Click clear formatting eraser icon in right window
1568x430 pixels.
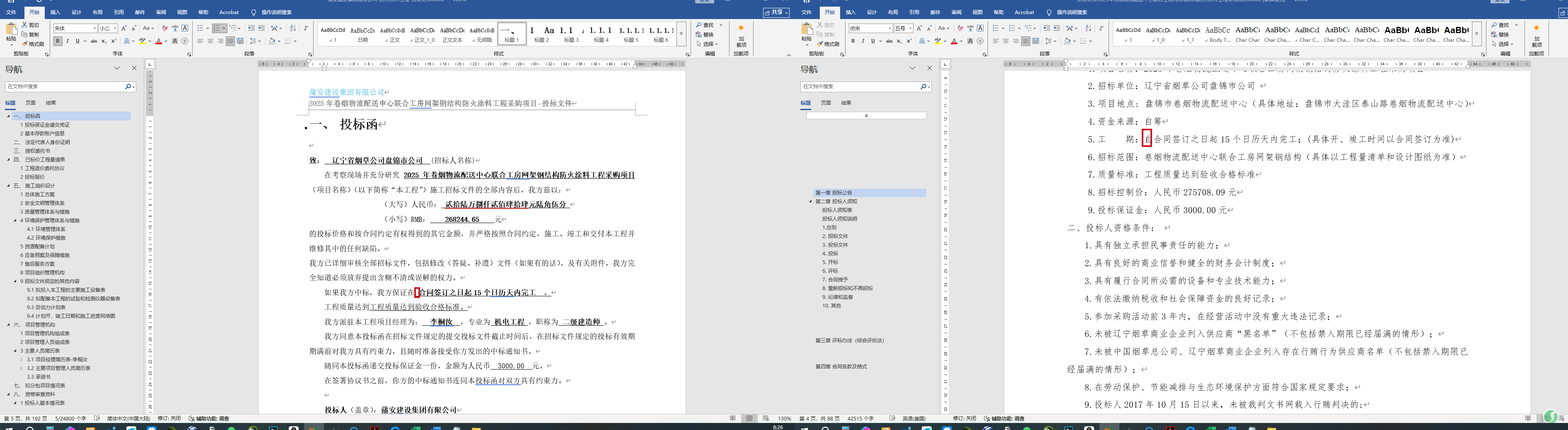(x=960, y=29)
